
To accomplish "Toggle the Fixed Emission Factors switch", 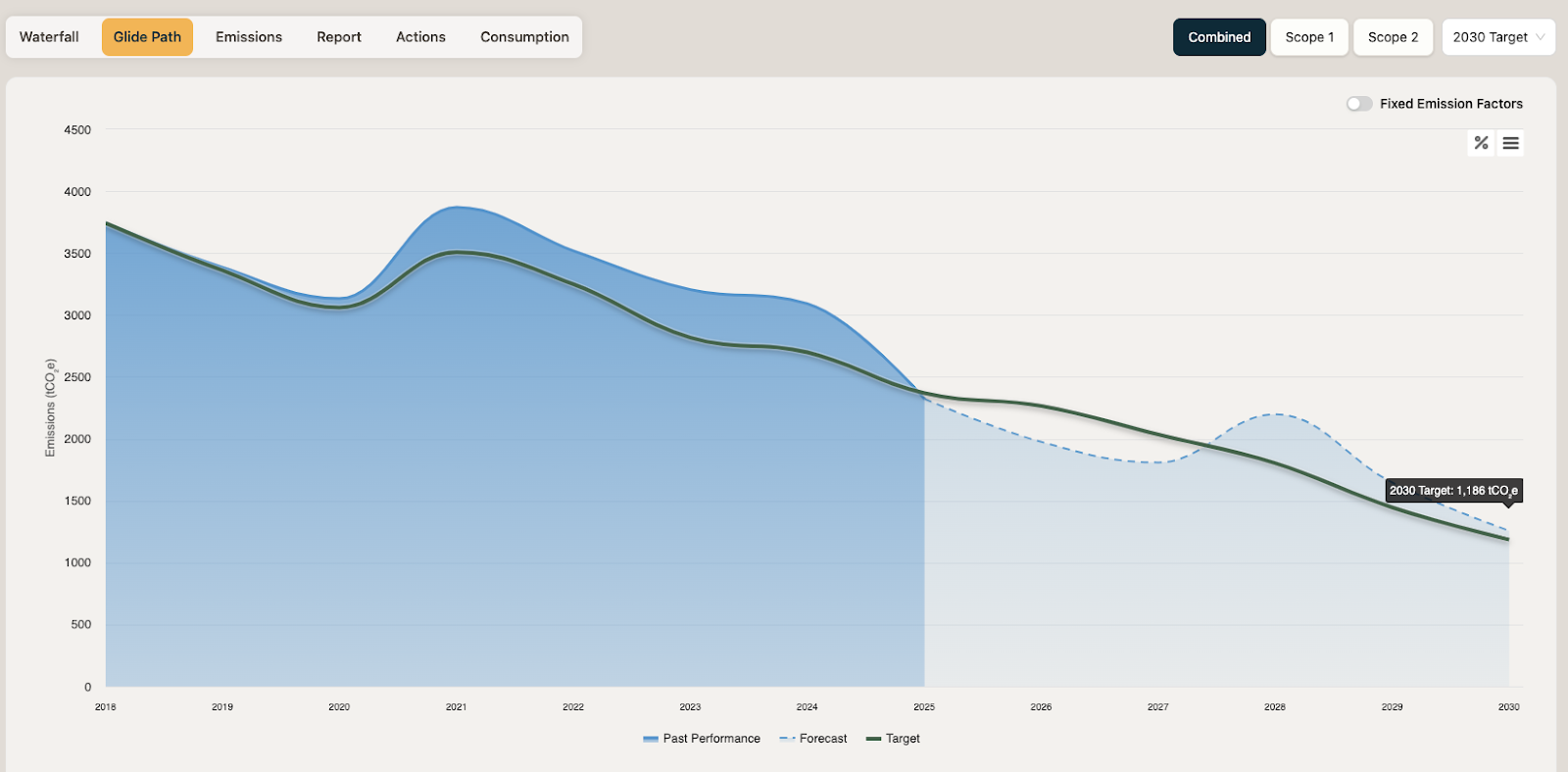I will [x=1359, y=104].
